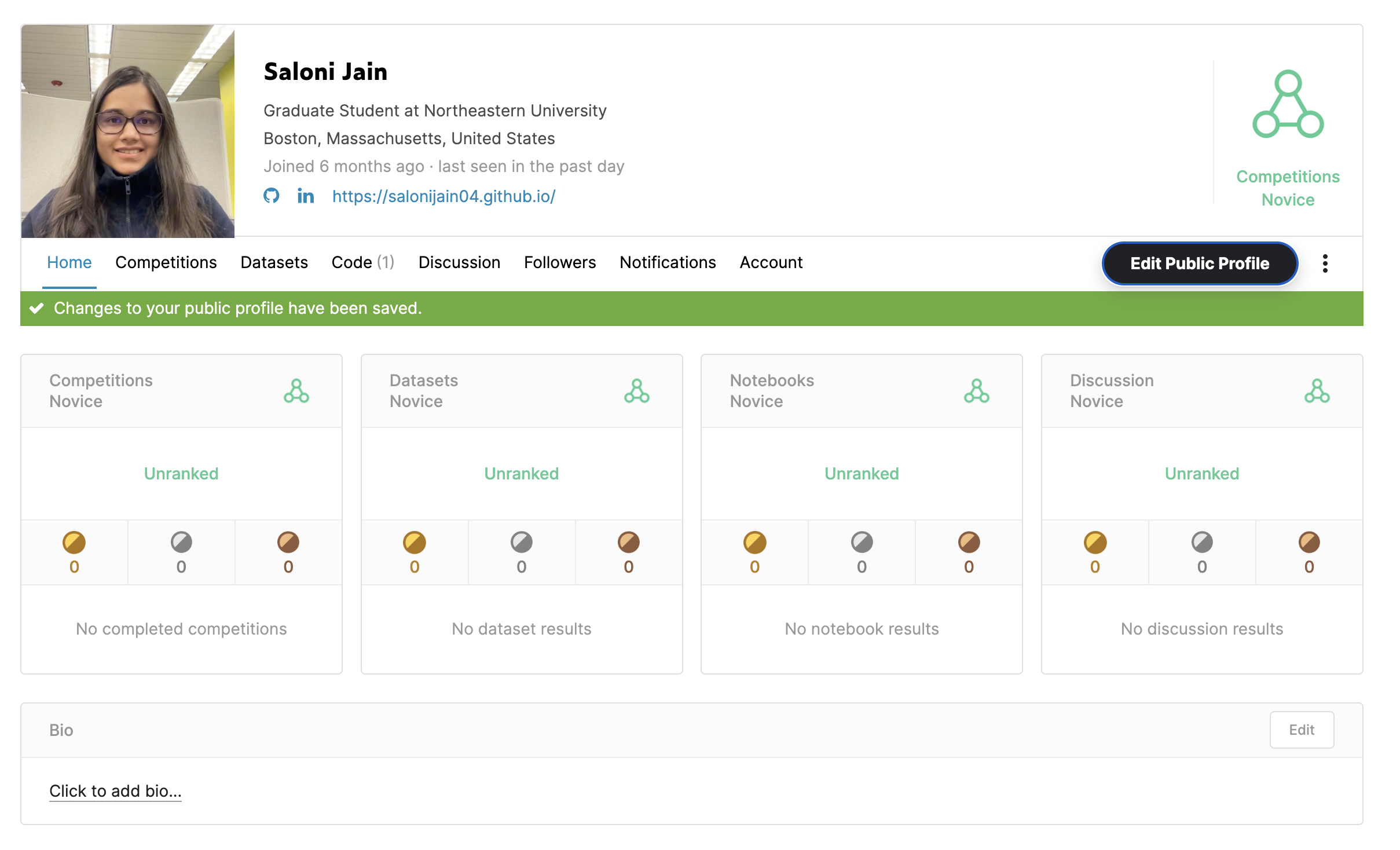Click the gold medal in Competitions card
Screen dimensions: 1400x850
[74, 543]
